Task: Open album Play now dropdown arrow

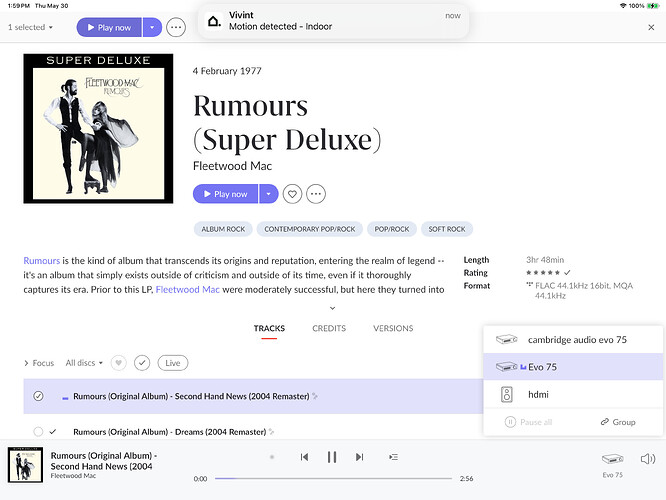Action: 268,194
